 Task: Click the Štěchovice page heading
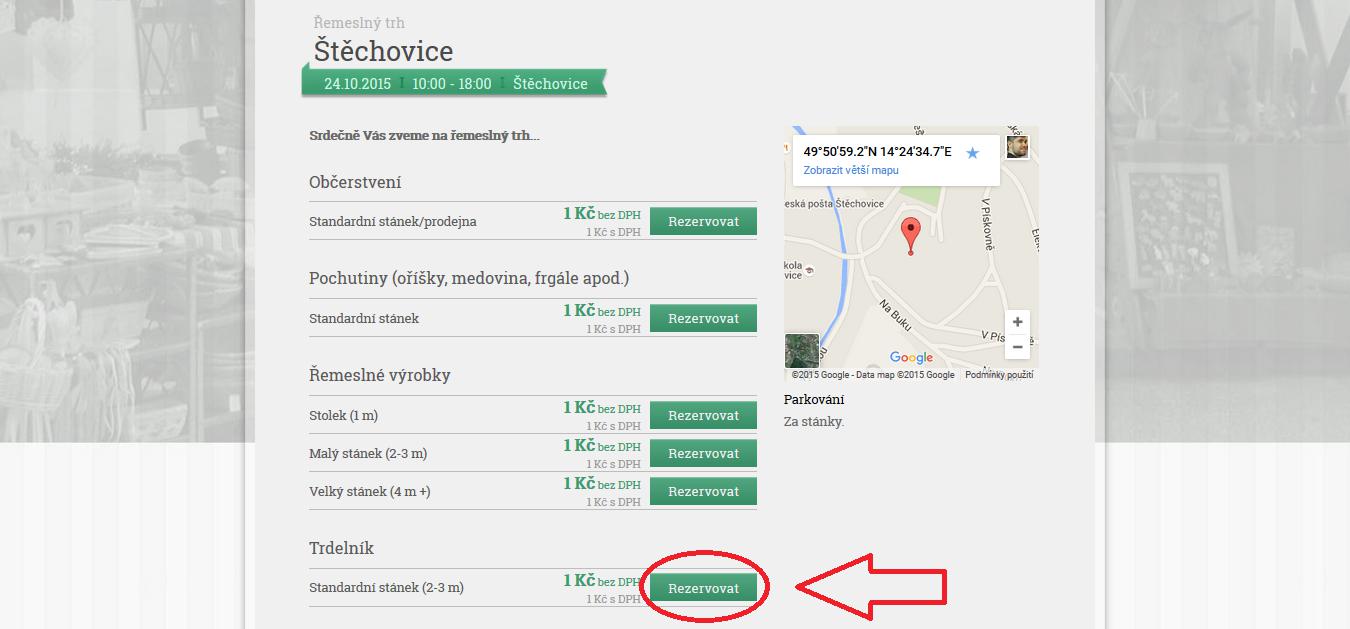point(383,50)
